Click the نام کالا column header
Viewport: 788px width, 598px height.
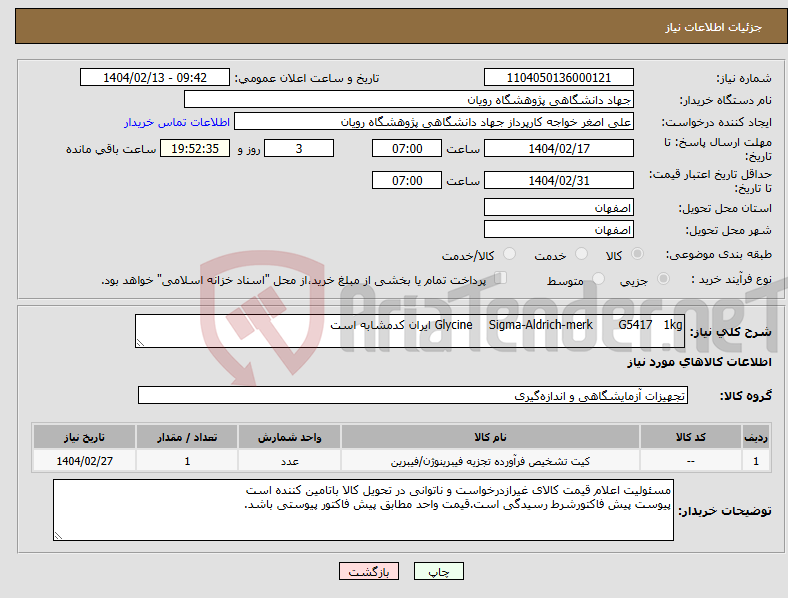click(490, 437)
